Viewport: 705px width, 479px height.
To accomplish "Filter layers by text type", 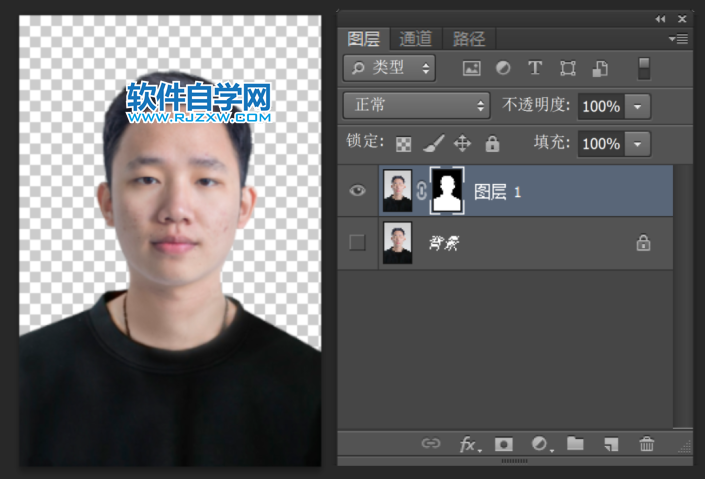I will click(x=535, y=68).
